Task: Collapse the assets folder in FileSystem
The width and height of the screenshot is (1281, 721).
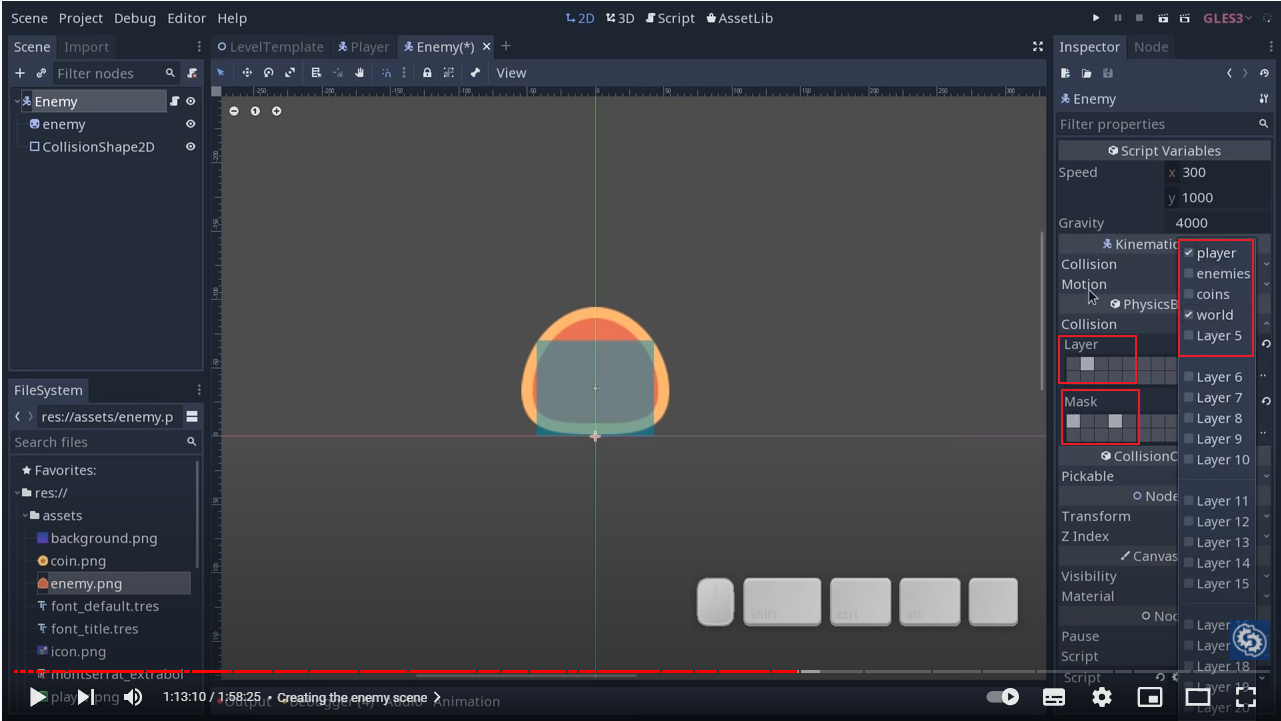Action: (26, 516)
